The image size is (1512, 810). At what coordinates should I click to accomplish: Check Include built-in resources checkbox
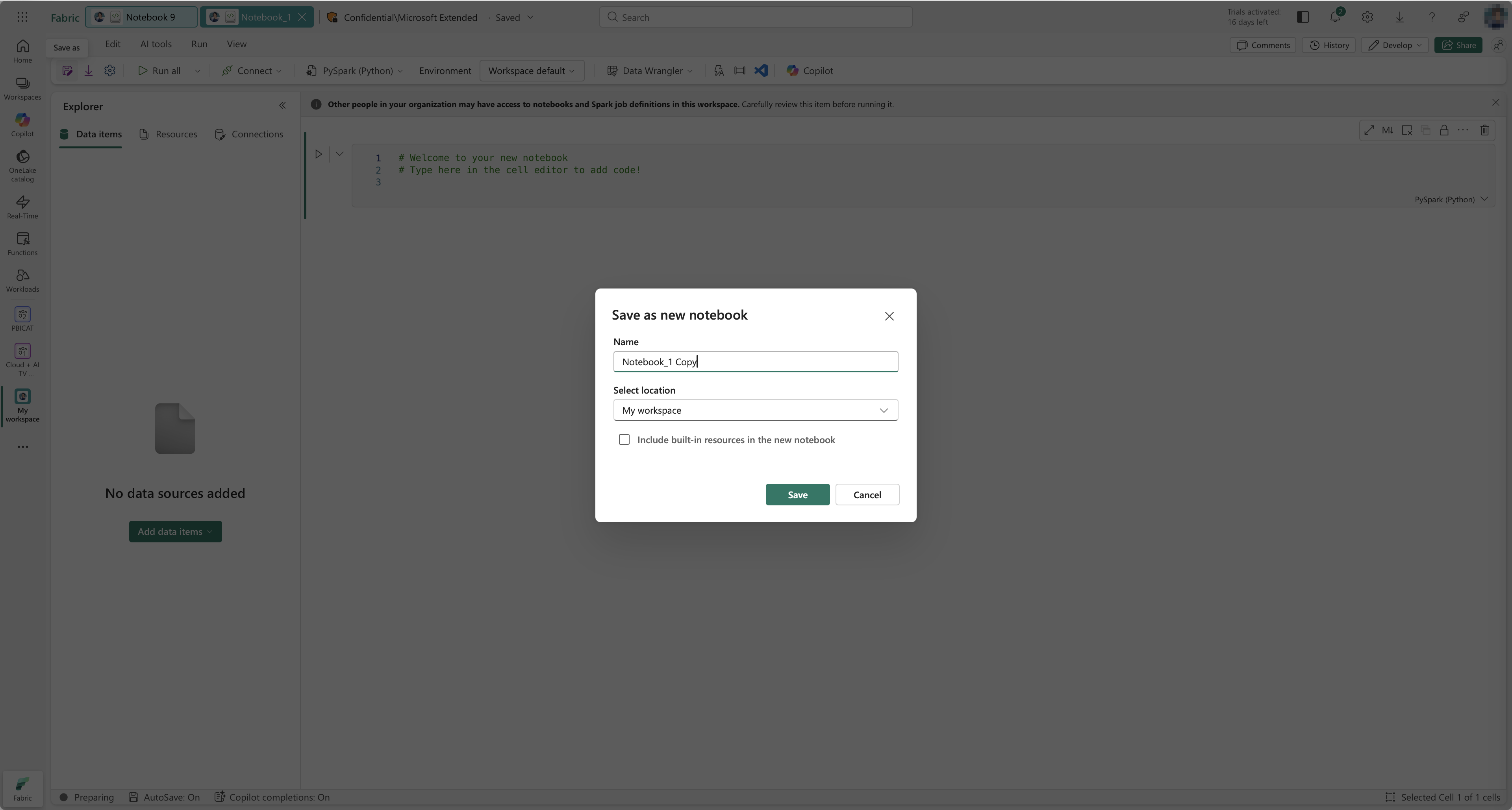624,439
